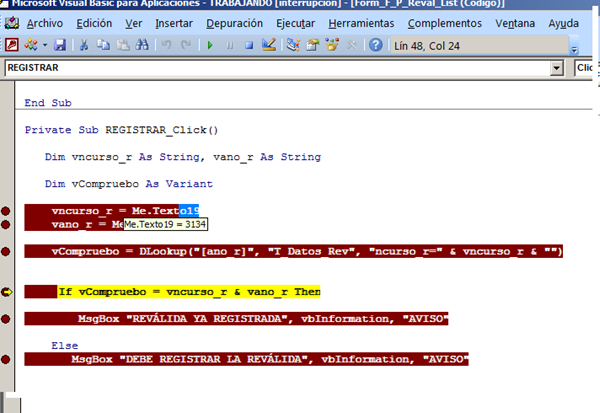Toggle breakpoint on REVÁLIDA YA REGISTRADA line
The image size is (600, 413).
point(6,319)
